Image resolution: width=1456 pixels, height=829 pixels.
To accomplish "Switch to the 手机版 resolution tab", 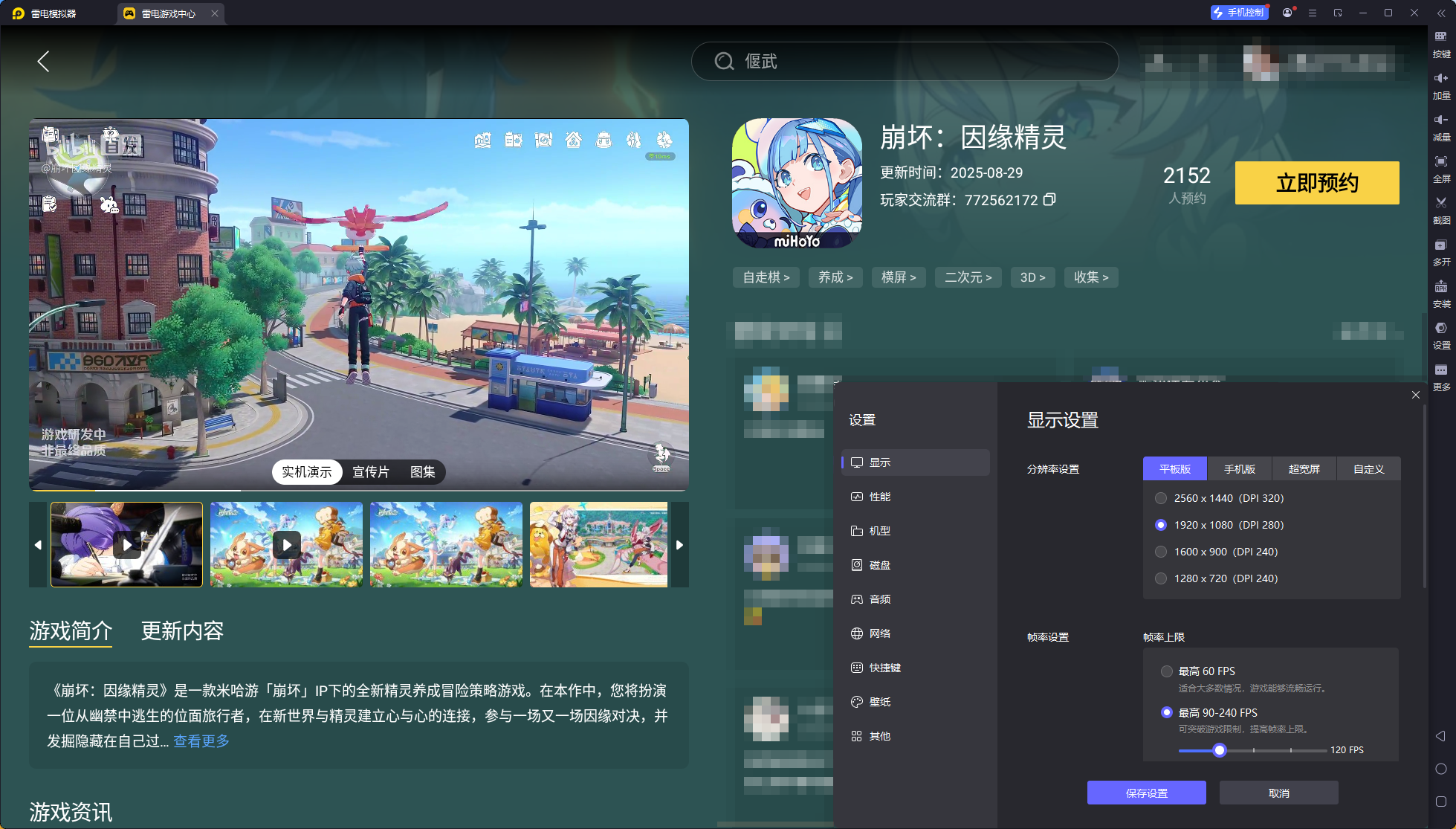I will [x=1240, y=469].
